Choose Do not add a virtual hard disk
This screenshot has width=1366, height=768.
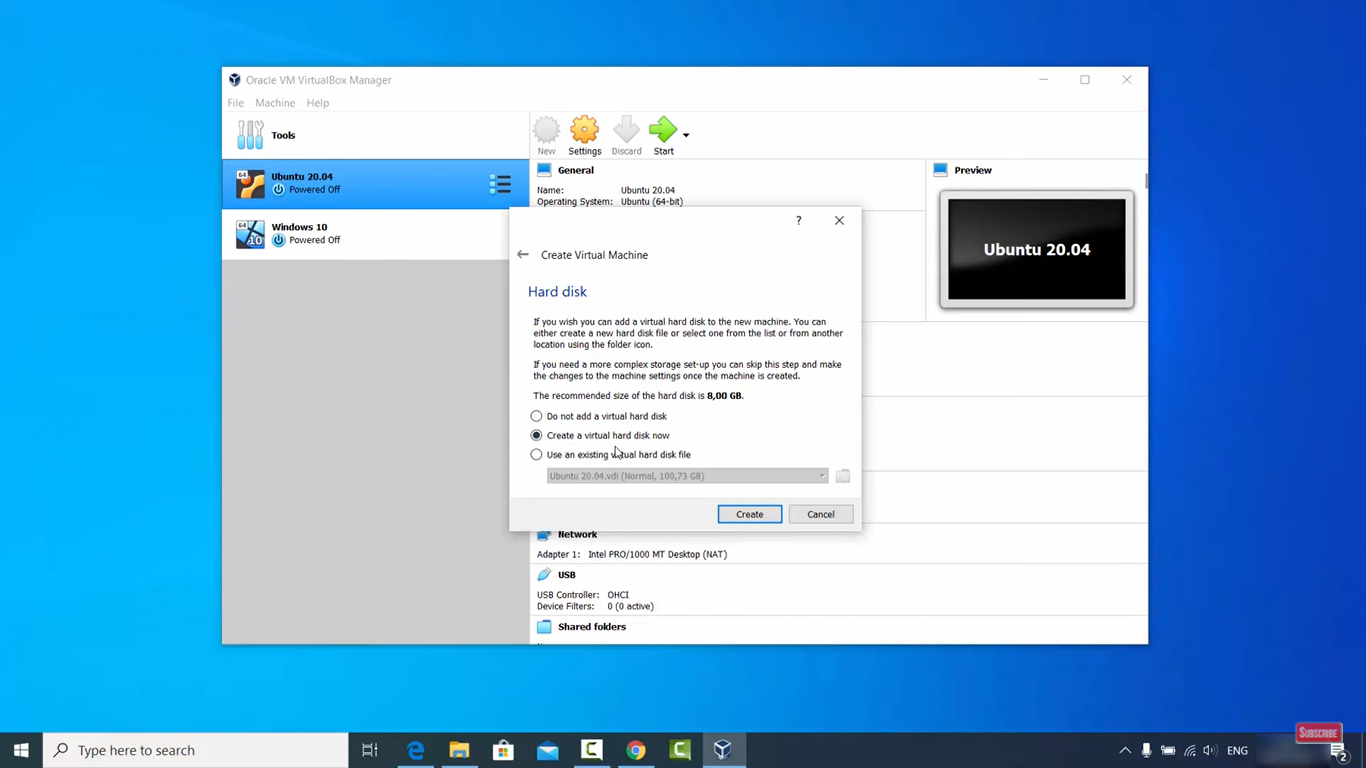click(x=598, y=416)
